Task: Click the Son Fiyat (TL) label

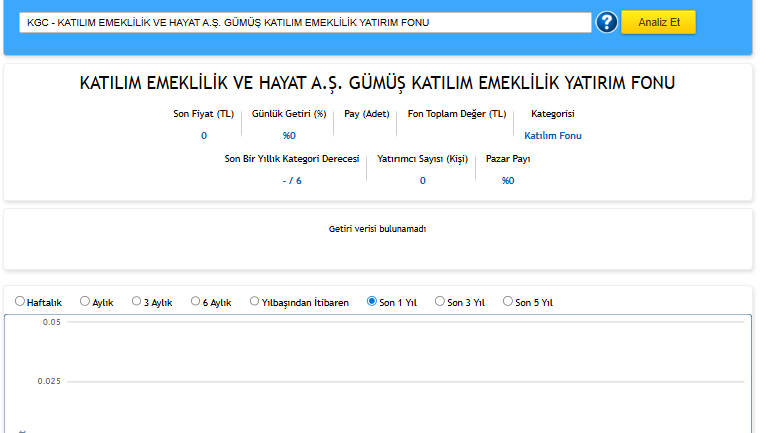Action: point(203,114)
